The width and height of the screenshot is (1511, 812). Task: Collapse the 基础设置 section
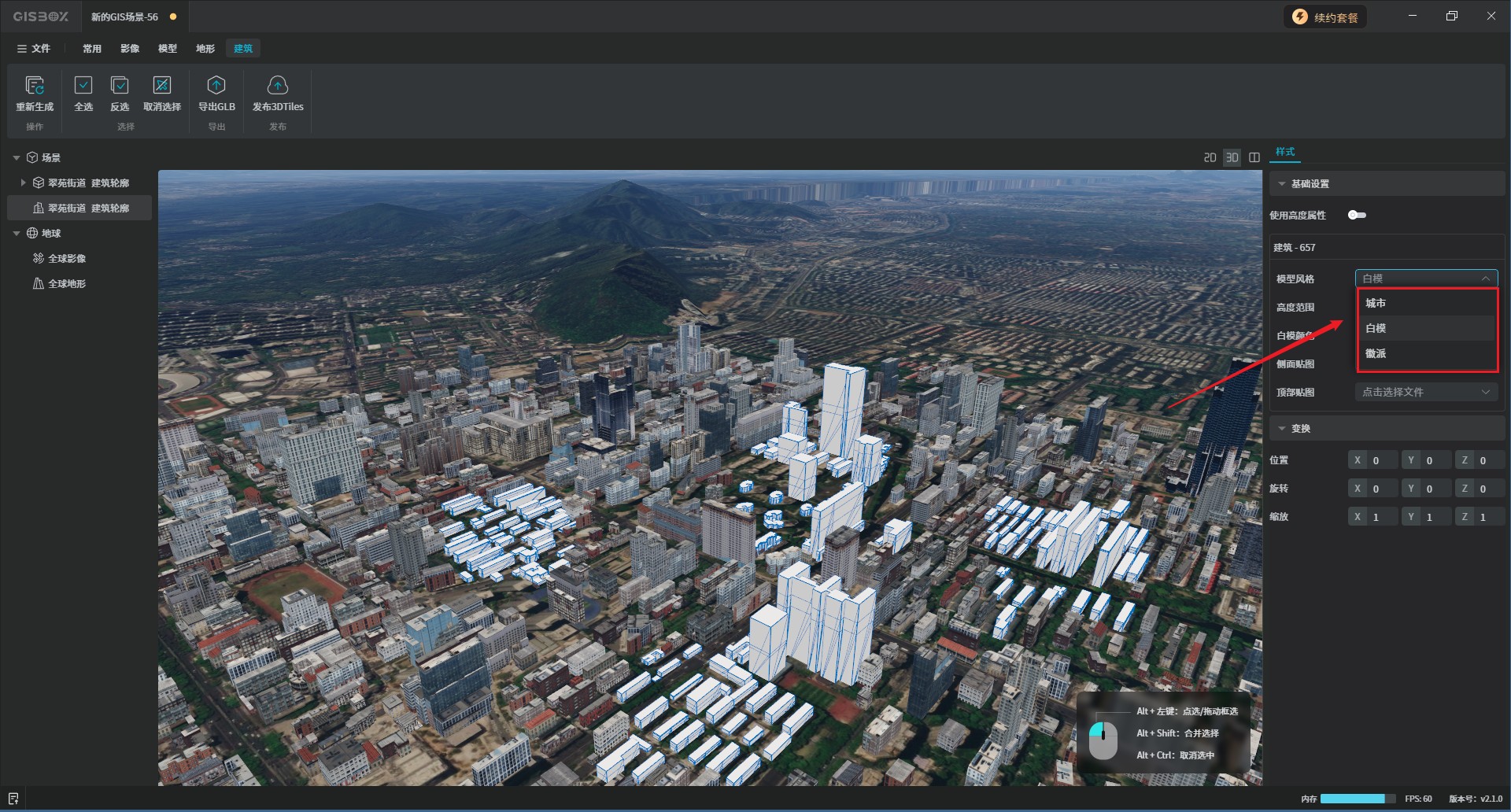[x=1282, y=184]
